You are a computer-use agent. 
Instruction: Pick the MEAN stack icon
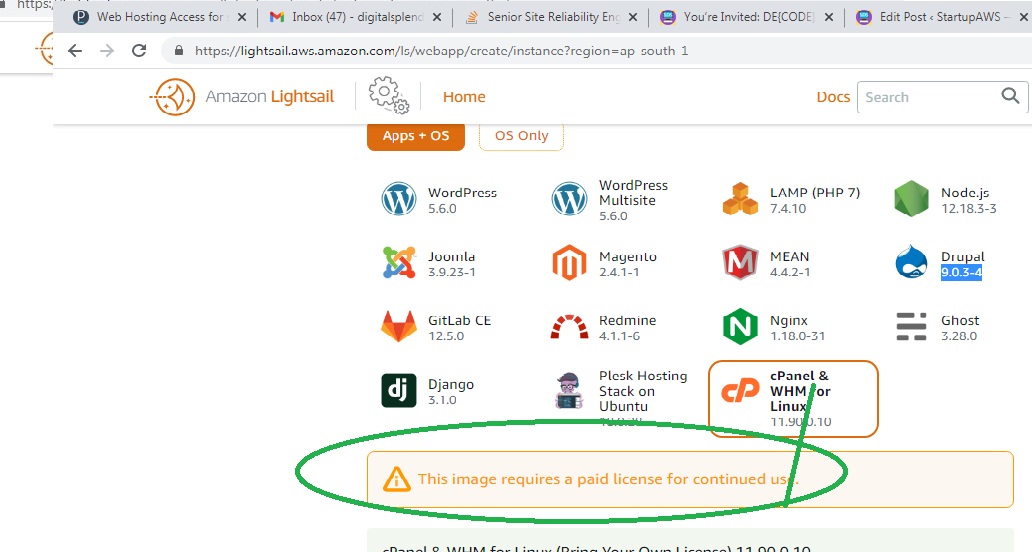click(x=740, y=263)
